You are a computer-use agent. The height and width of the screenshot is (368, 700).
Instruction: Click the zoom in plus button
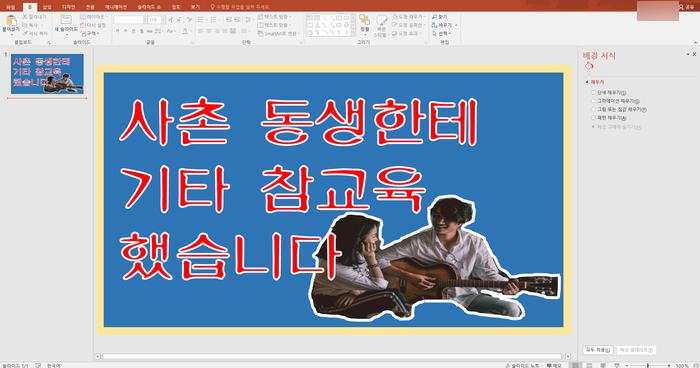tap(668, 365)
